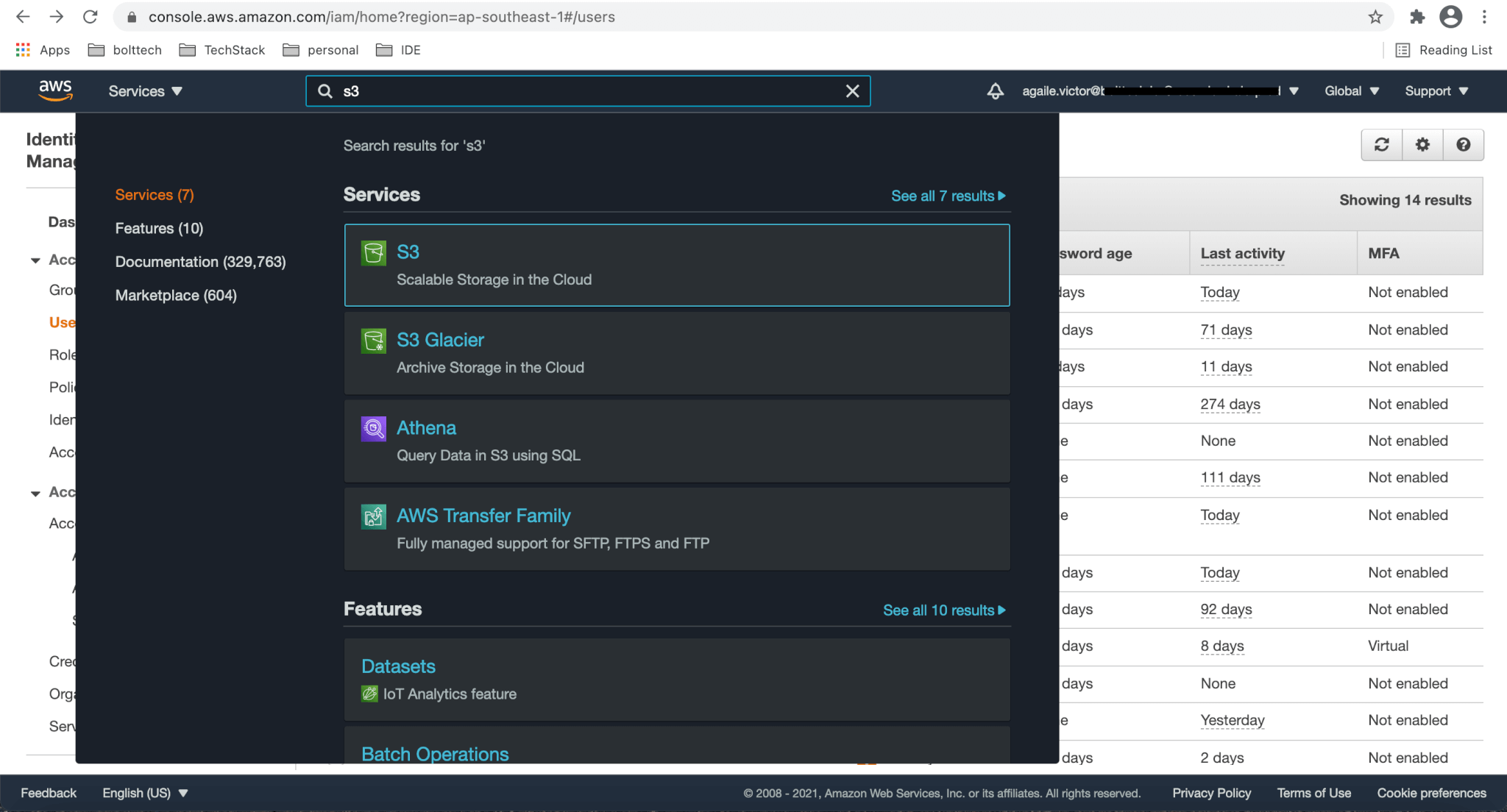Viewport: 1507px width, 812px height.
Task: Open the Global region dropdown
Action: coord(1351,91)
